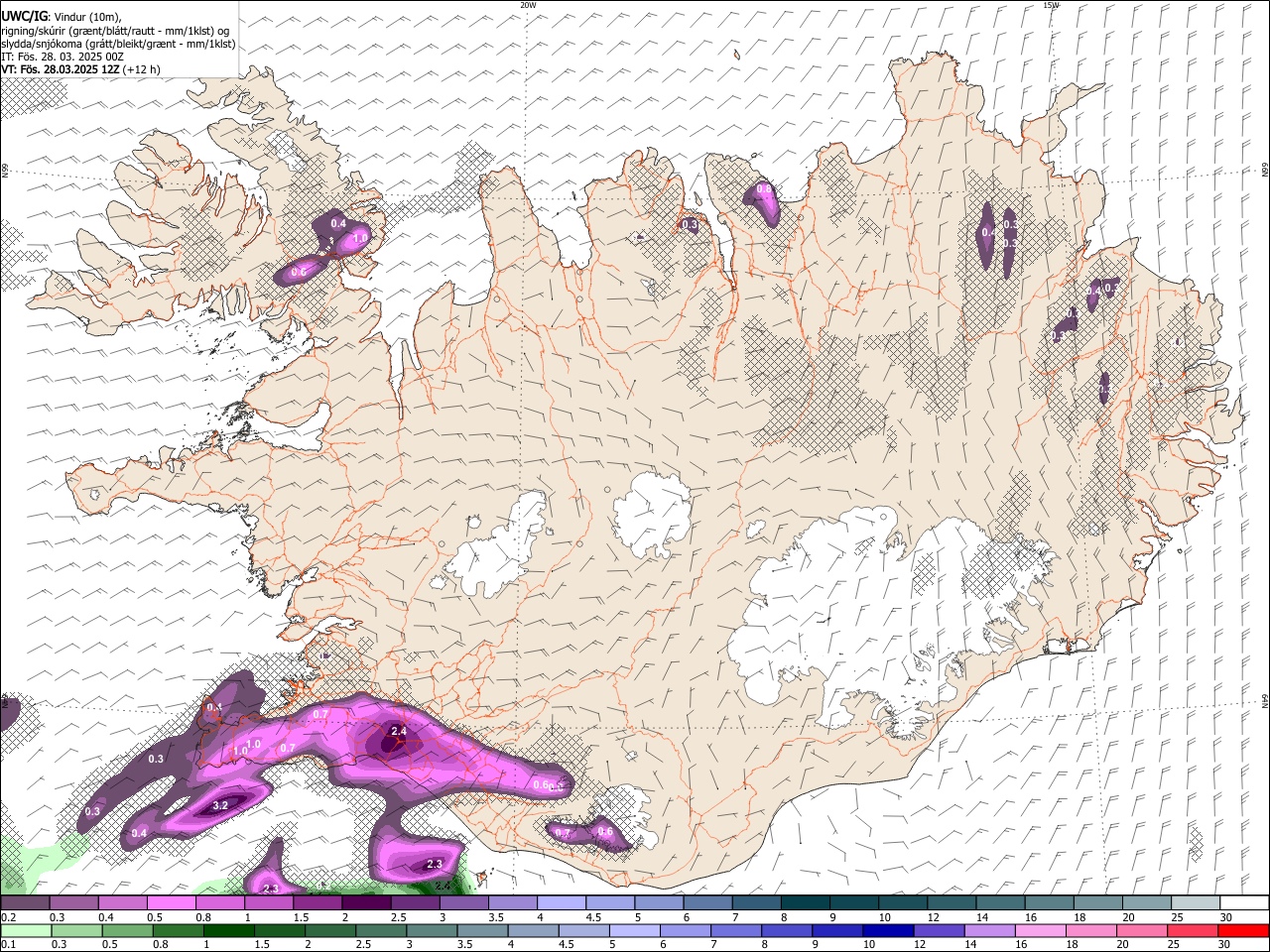Click the light violet 14–16 rain legend swatch

[x=990, y=930]
